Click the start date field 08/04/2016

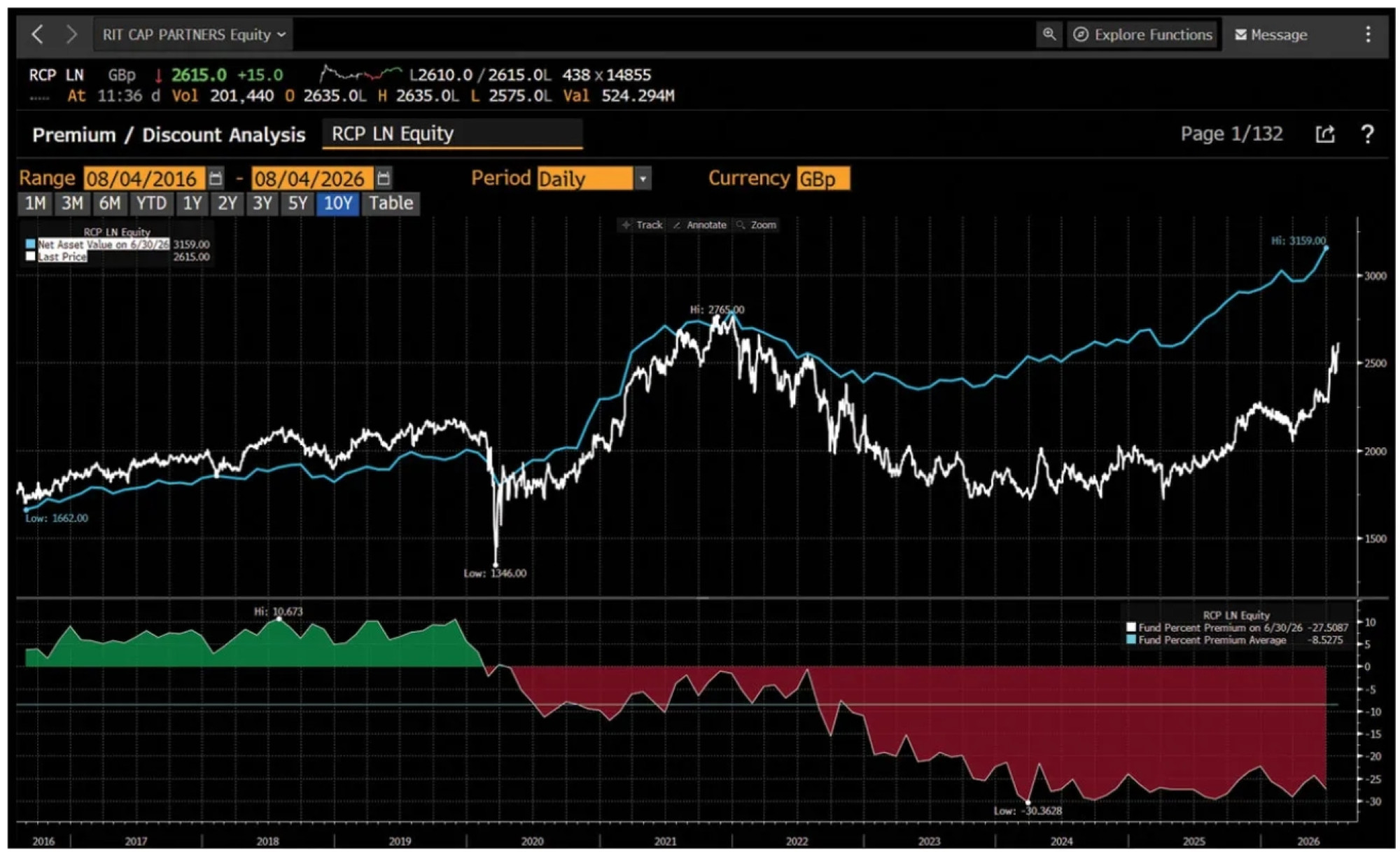pyautogui.click(x=143, y=179)
